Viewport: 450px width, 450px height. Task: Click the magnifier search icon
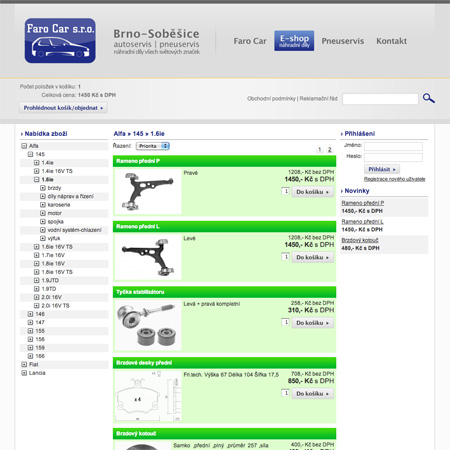pyautogui.click(x=429, y=98)
